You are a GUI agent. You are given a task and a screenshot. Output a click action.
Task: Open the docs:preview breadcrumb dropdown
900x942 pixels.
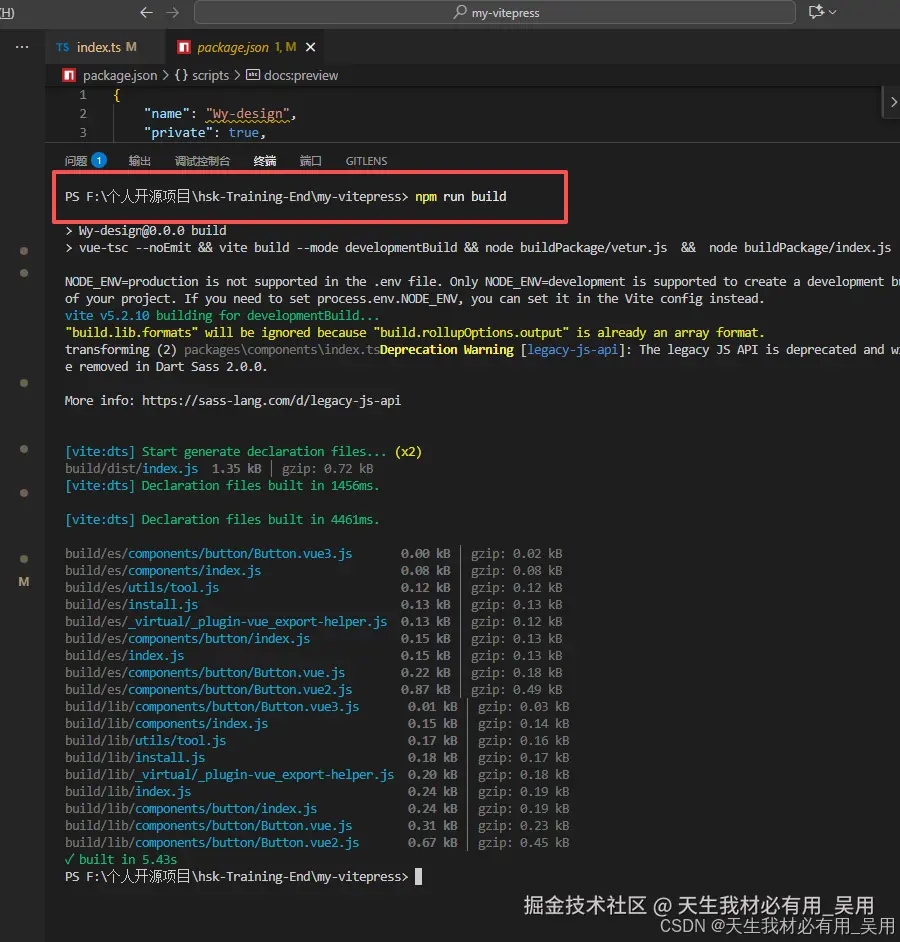pos(300,75)
